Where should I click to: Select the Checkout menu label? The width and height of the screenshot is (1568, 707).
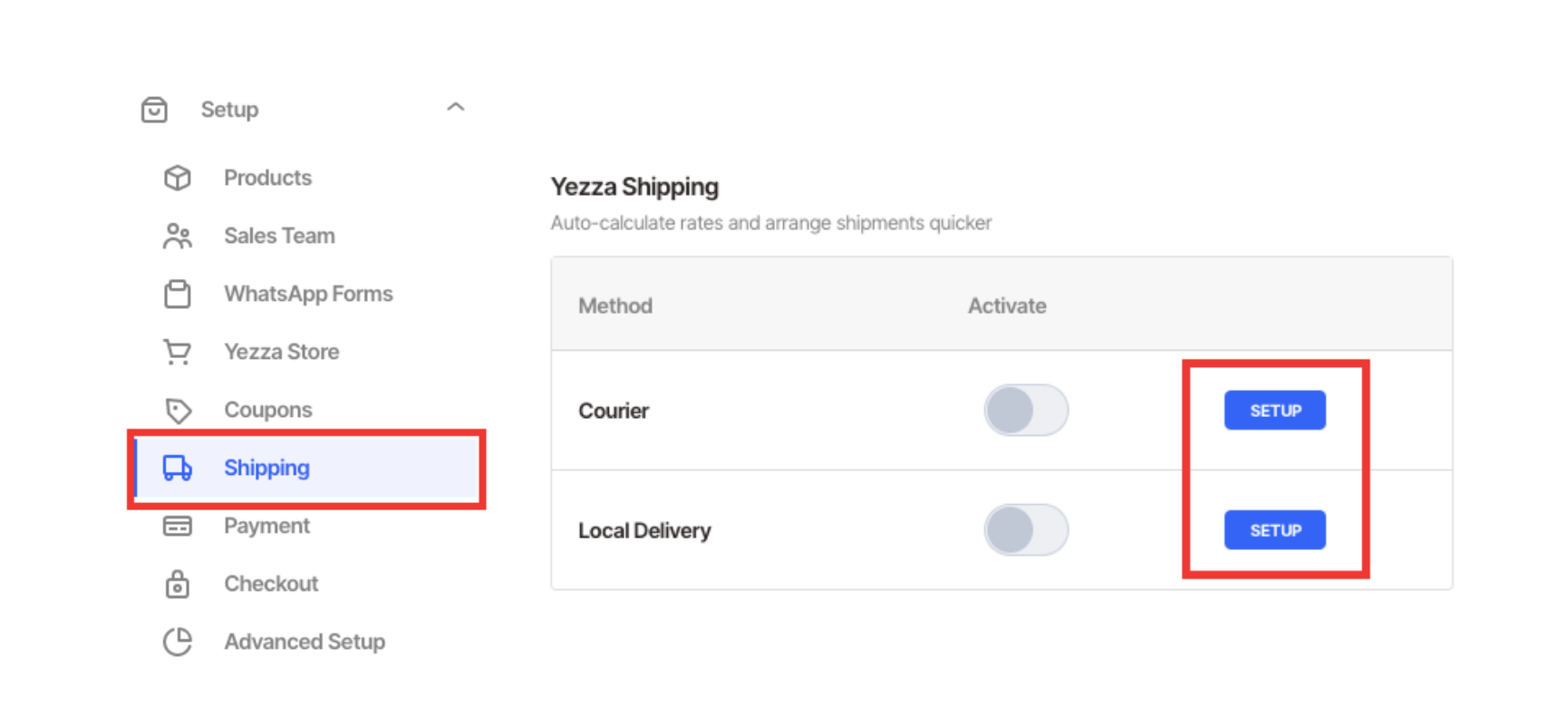[271, 584]
